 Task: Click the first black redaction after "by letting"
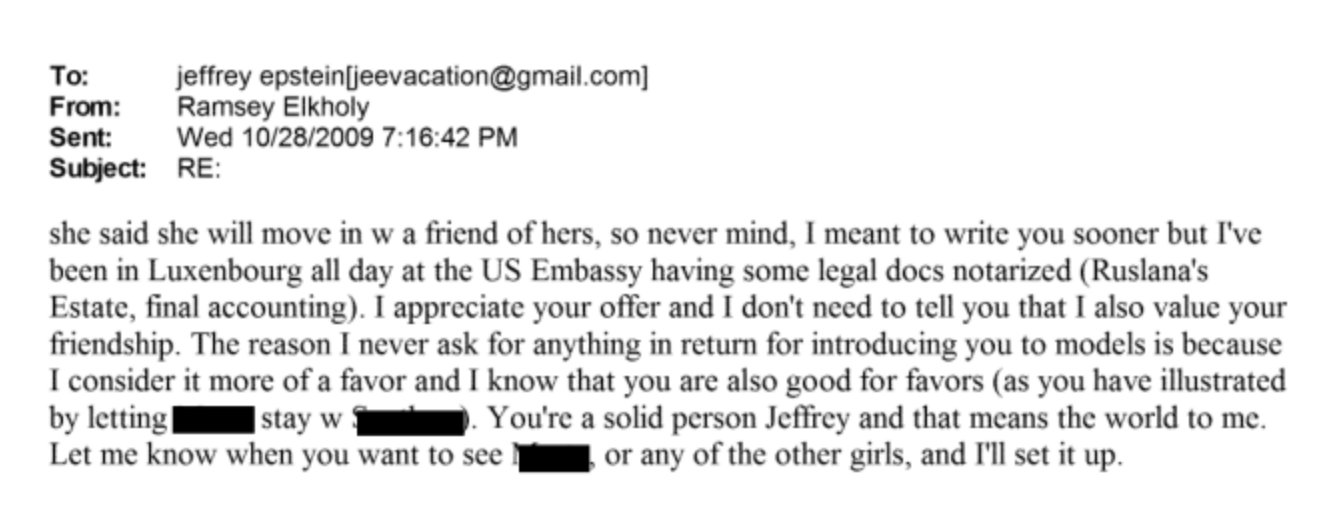pyautogui.click(x=212, y=418)
